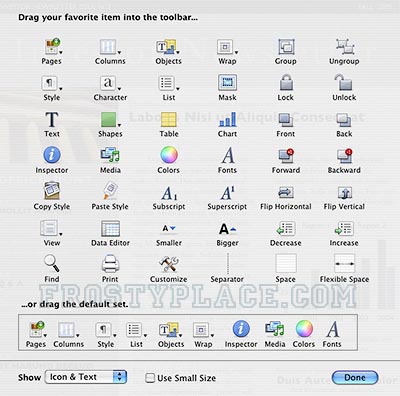The width and height of the screenshot is (400, 396).
Task: Click the Space toolbar item
Action: tap(286, 263)
